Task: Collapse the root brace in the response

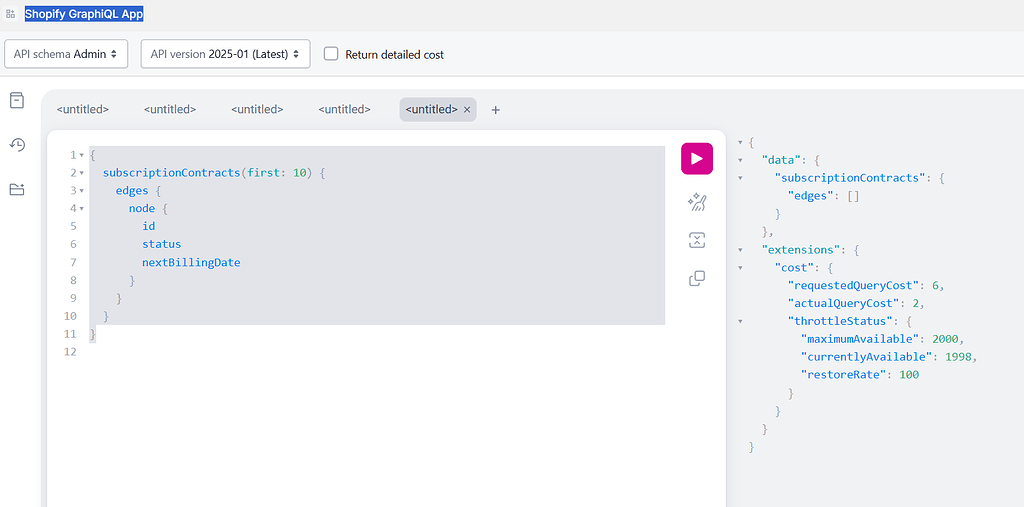Action: coord(740,142)
